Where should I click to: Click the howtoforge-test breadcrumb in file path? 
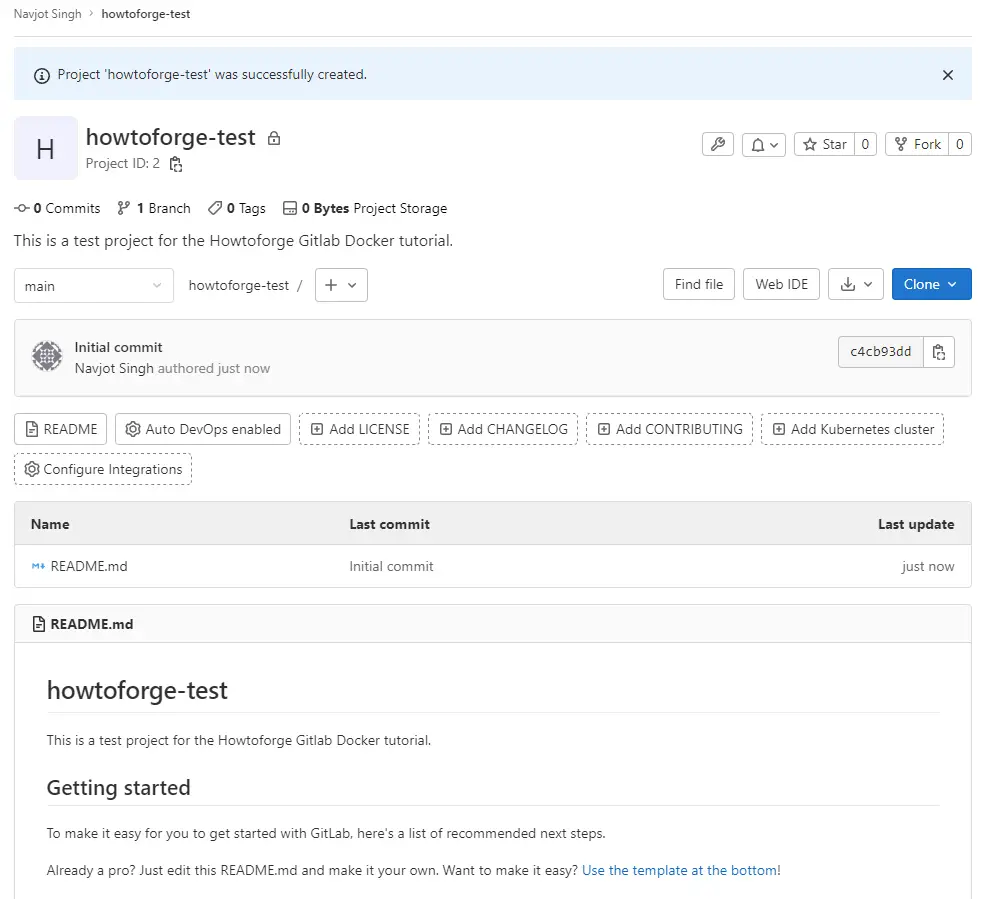click(x=238, y=285)
